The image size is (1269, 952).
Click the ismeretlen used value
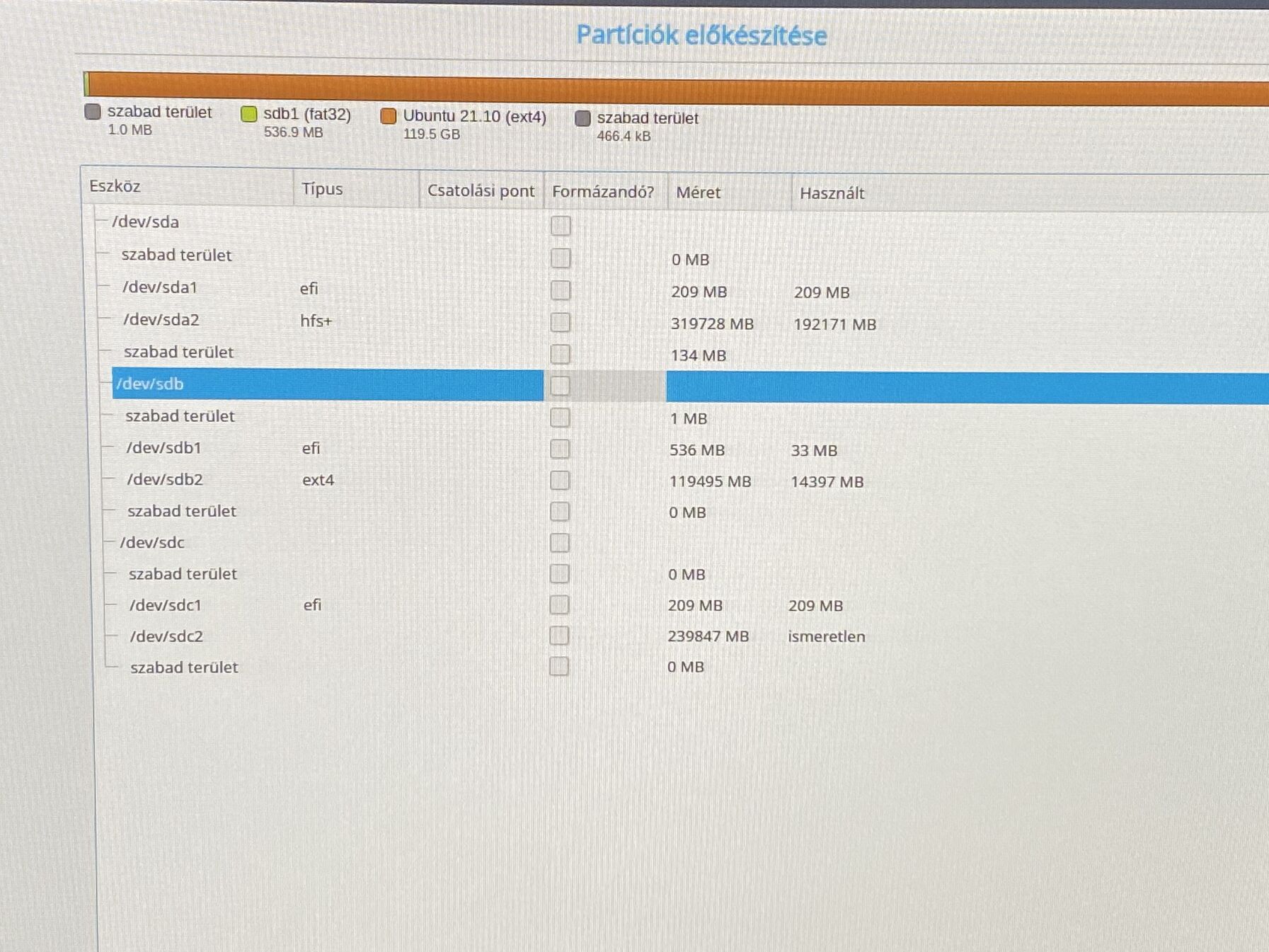826,636
